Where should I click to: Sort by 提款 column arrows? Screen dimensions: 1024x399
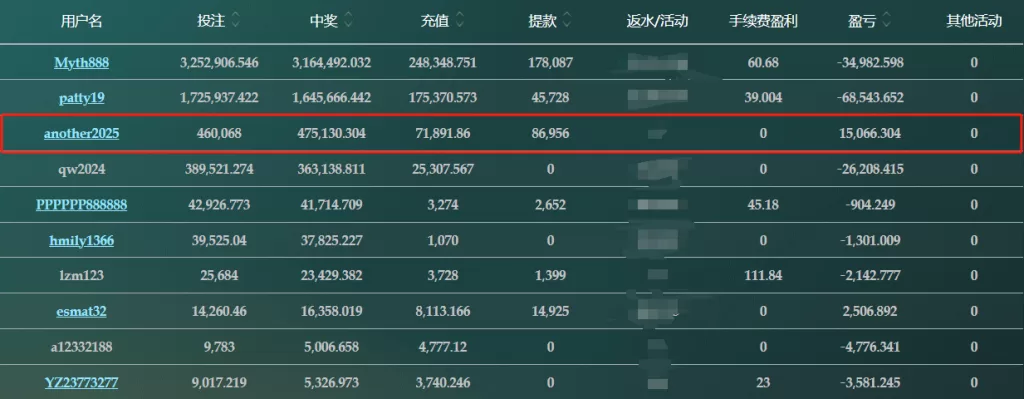[566, 21]
